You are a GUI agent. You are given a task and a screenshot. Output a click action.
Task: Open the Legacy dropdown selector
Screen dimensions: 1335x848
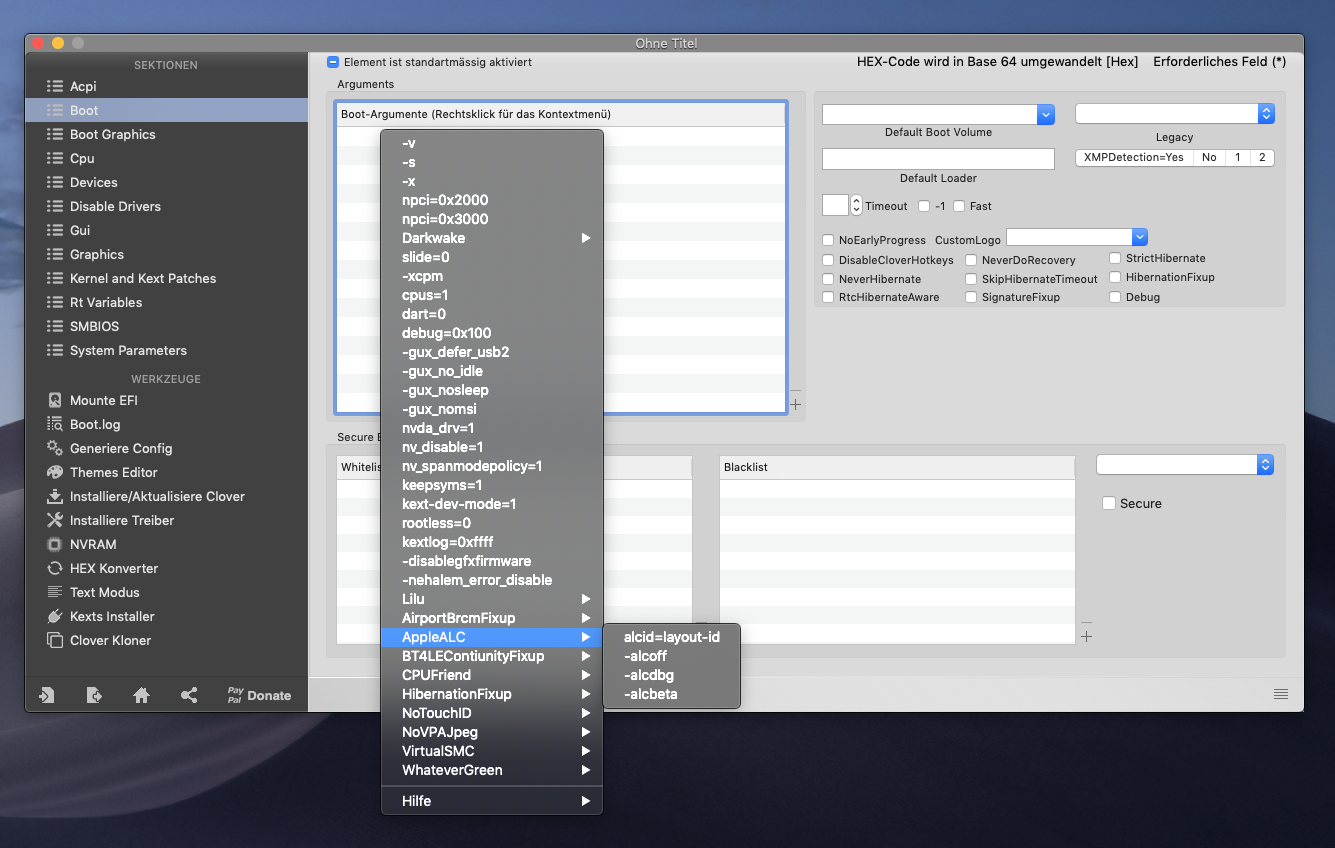(1266, 114)
